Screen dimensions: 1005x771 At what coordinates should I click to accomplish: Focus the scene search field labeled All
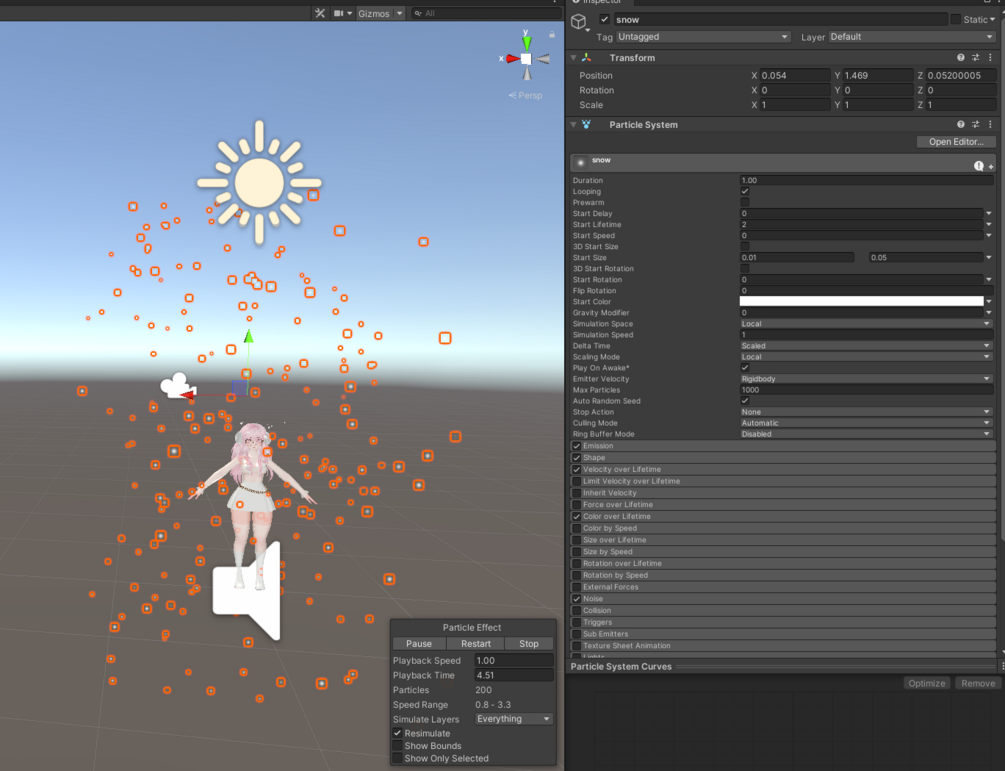tap(486, 13)
